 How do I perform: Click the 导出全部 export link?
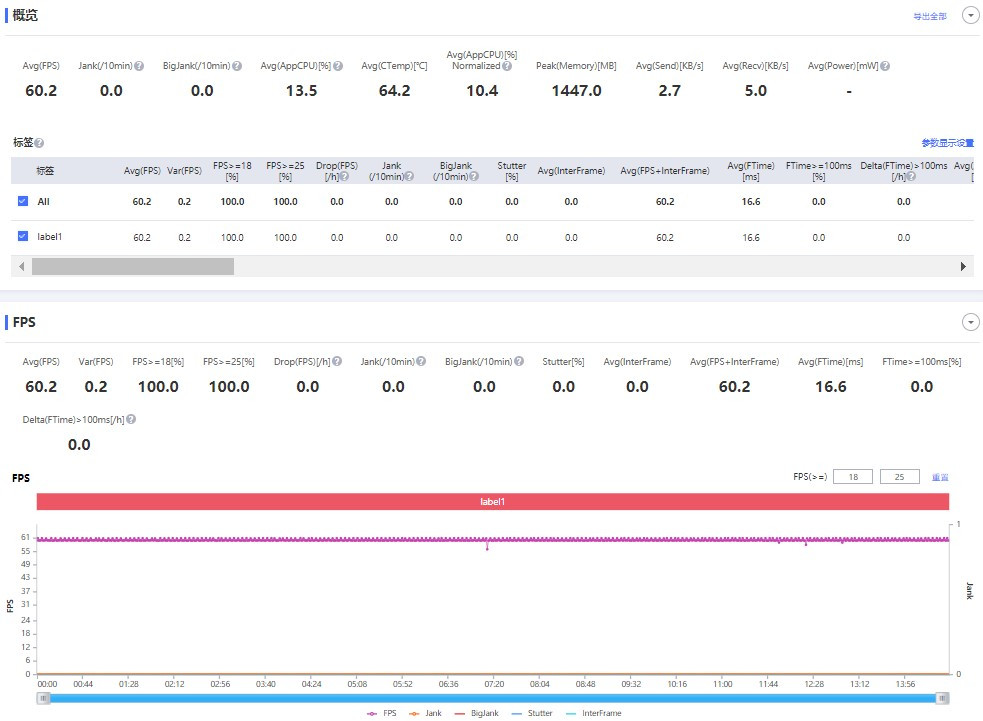929,17
